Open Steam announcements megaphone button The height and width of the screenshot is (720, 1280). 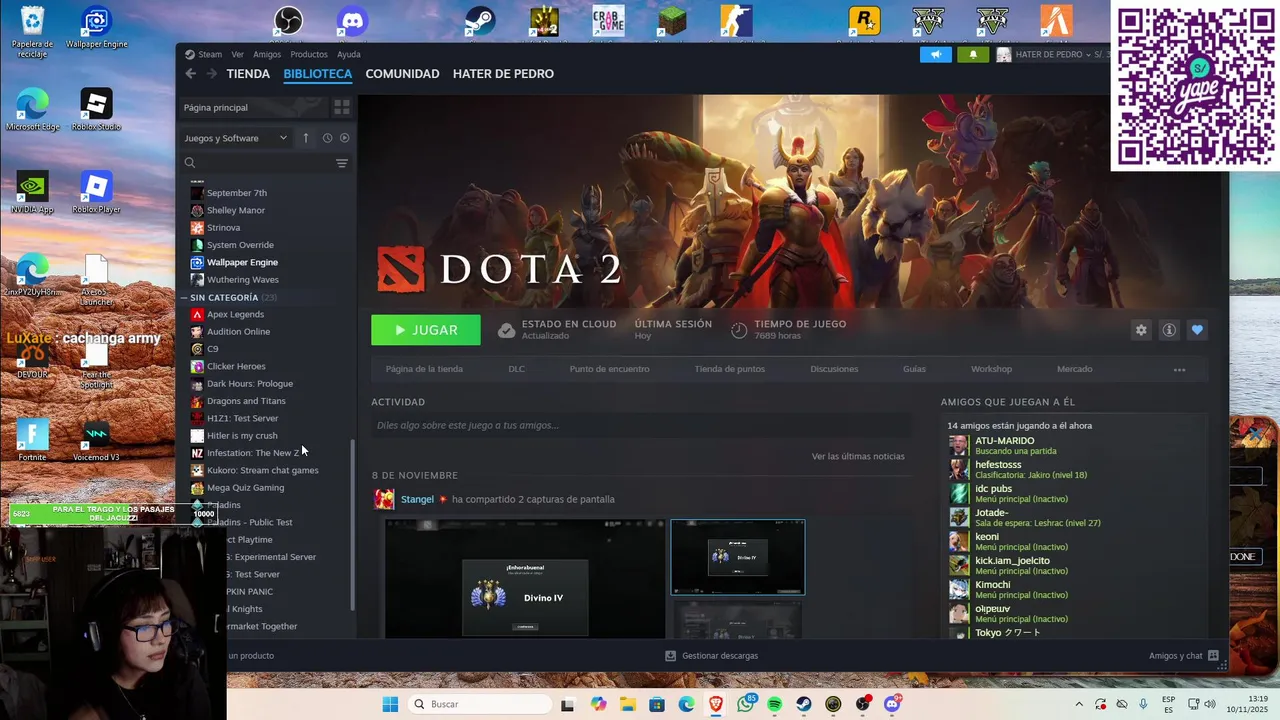936,55
